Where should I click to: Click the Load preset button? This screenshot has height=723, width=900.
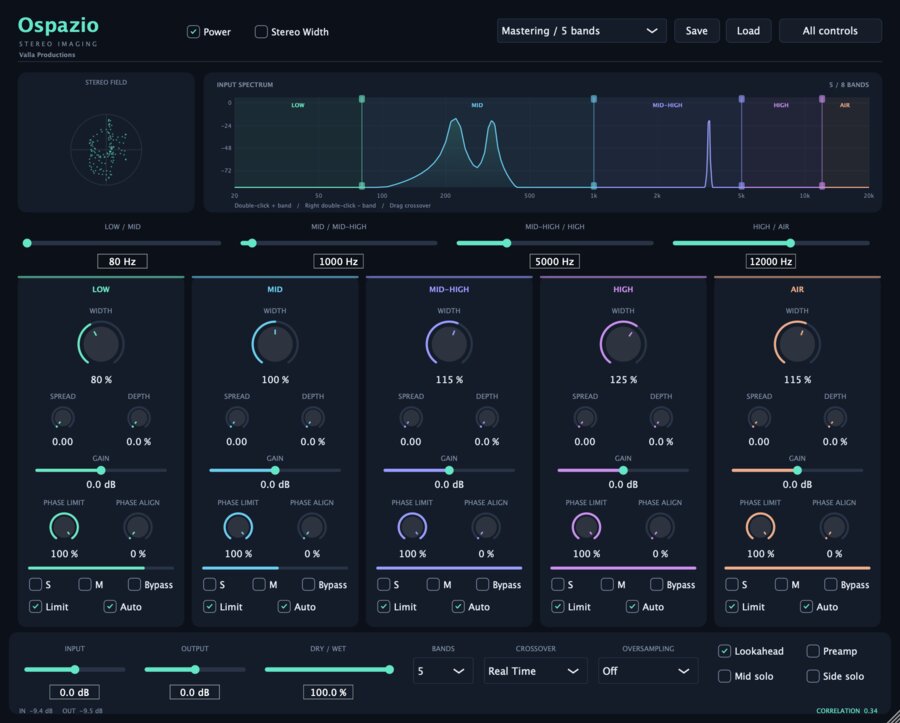click(x=748, y=31)
